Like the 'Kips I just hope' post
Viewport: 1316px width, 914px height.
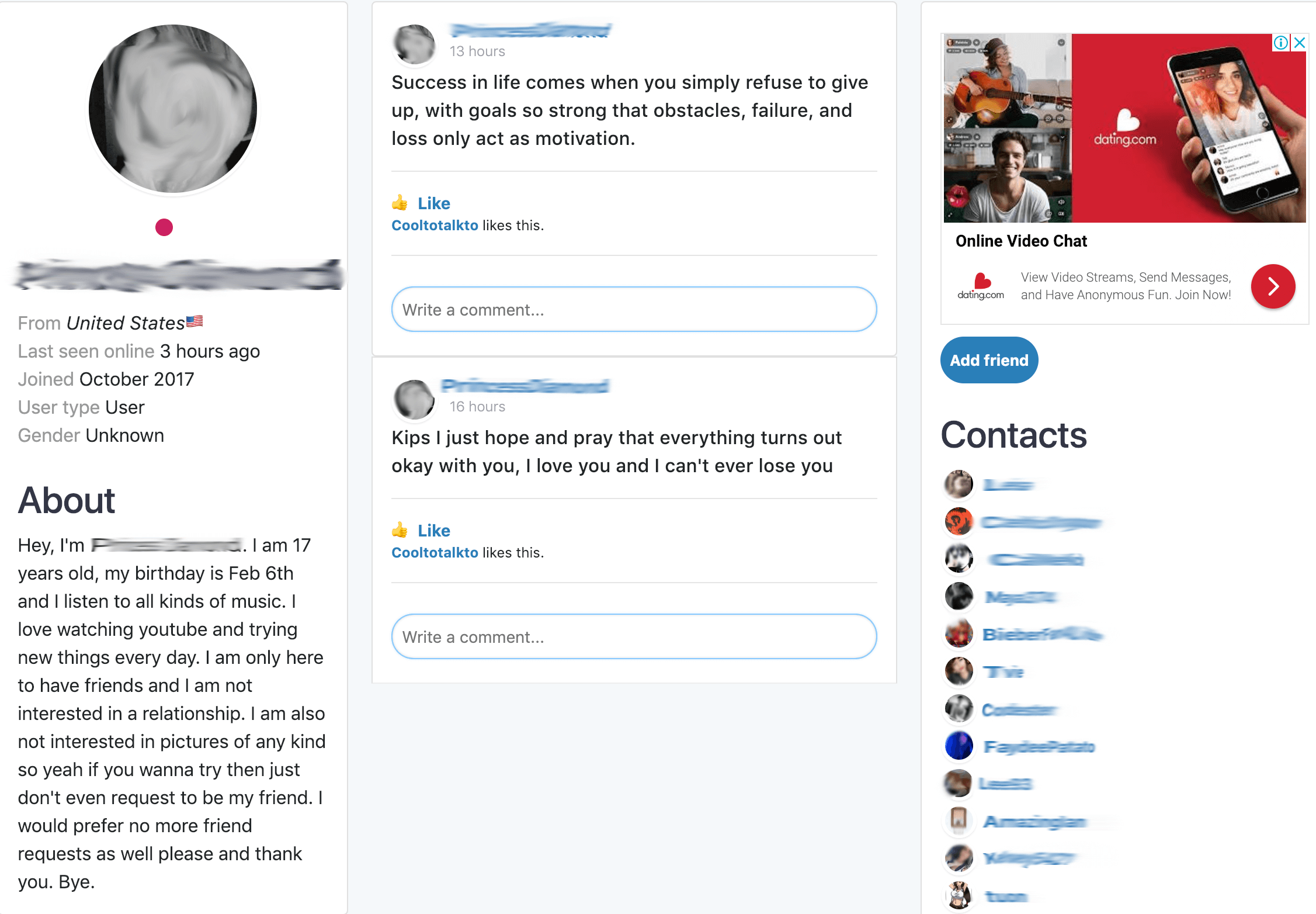tap(433, 531)
